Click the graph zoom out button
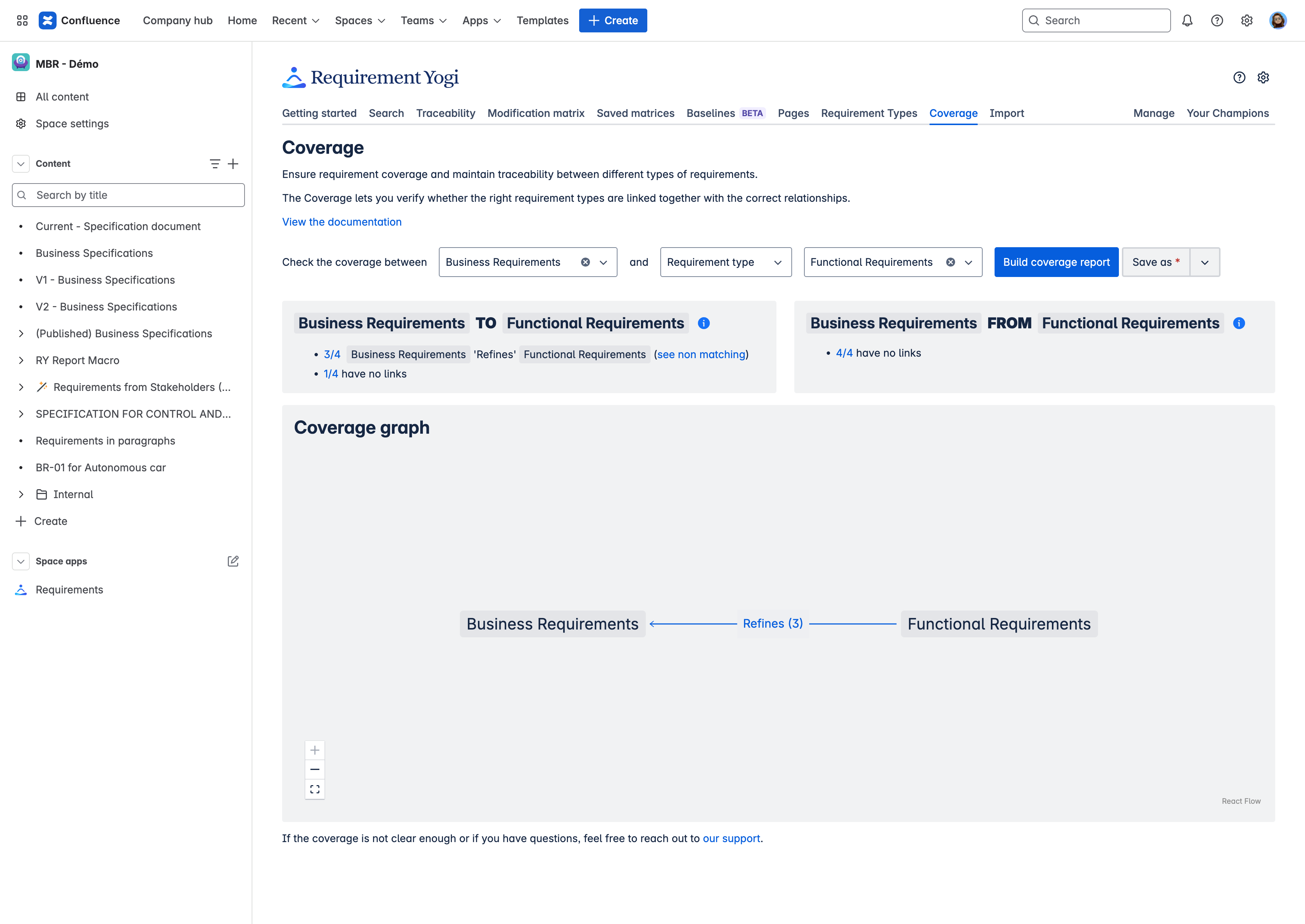The width and height of the screenshot is (1305, 924). click(x=315, y=769)
